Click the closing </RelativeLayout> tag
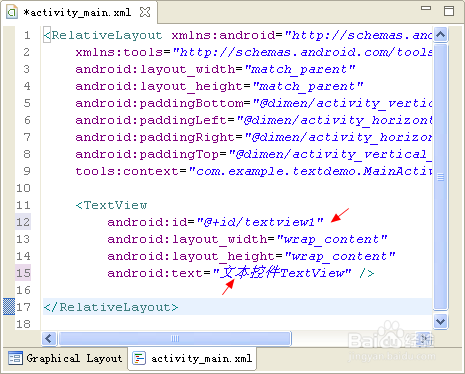This screenshot has width=465, height=374. click(111, 307)
